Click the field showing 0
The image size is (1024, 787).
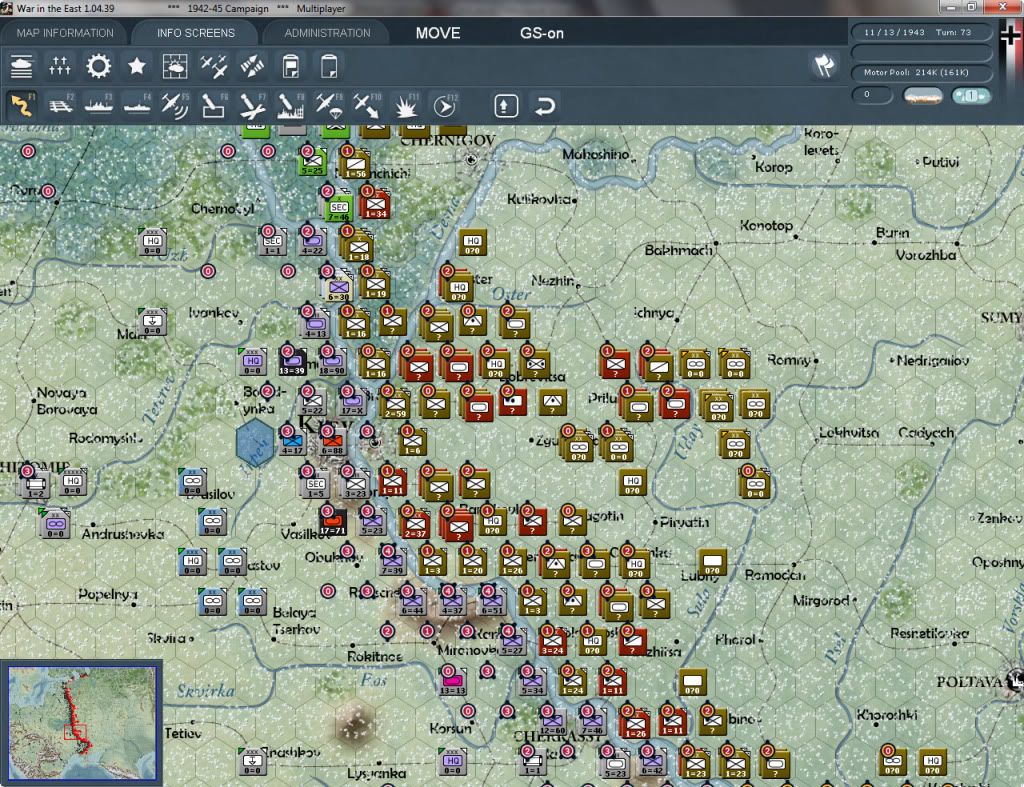coord(872,95)
